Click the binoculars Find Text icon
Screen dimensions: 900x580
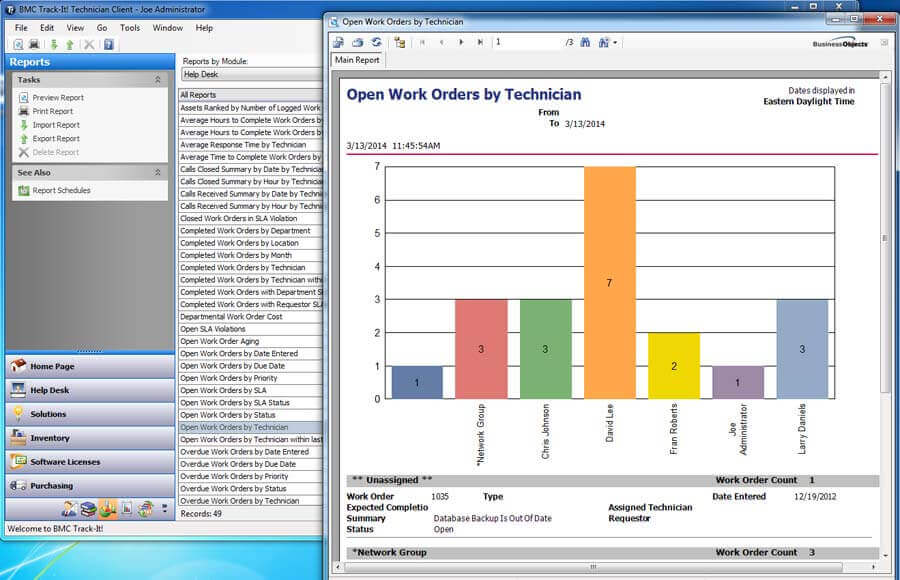point(585,42)
